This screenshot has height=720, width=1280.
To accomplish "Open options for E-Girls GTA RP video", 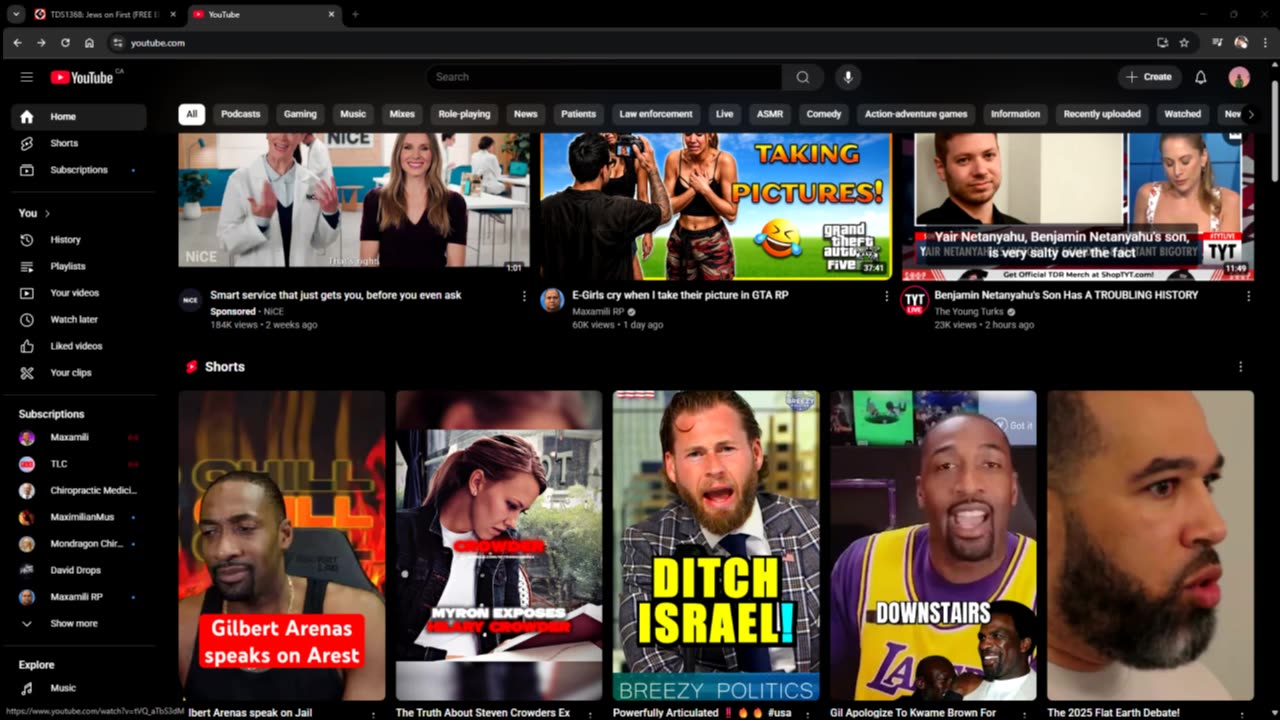I will [x=886, y=296].
